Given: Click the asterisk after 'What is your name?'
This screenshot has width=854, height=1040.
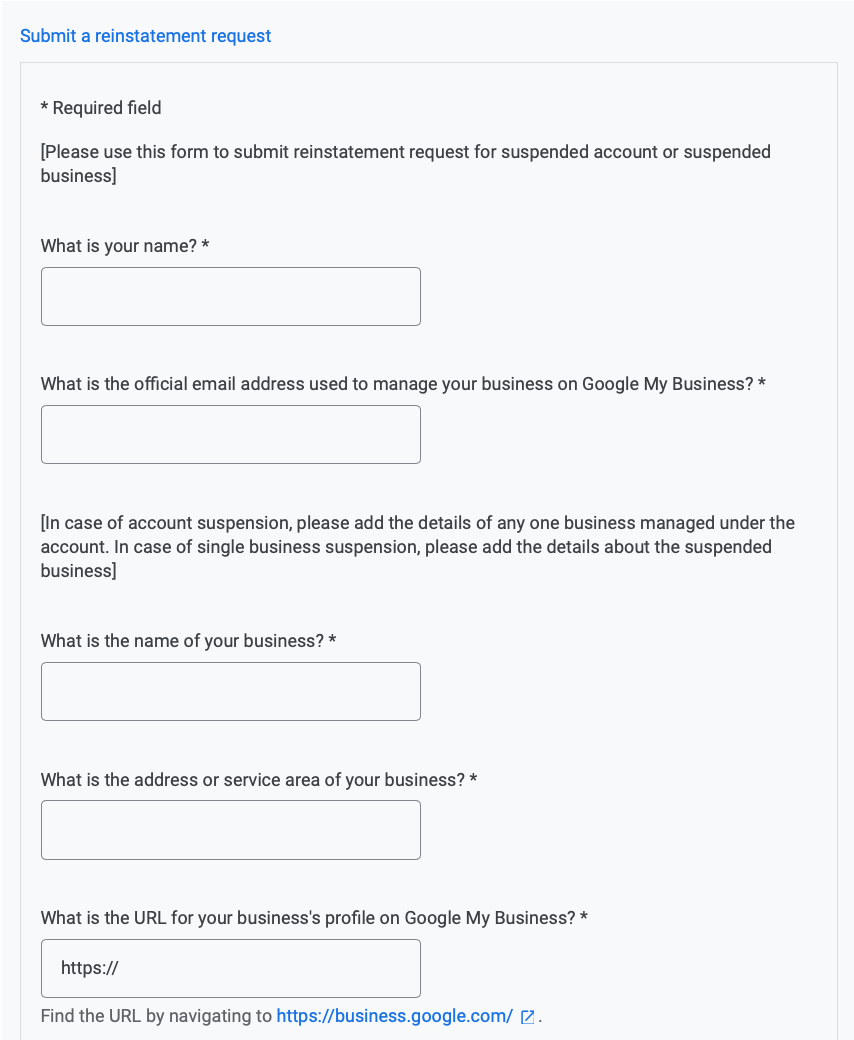Looking at the screenshot, I should click(x=205, y=246).
